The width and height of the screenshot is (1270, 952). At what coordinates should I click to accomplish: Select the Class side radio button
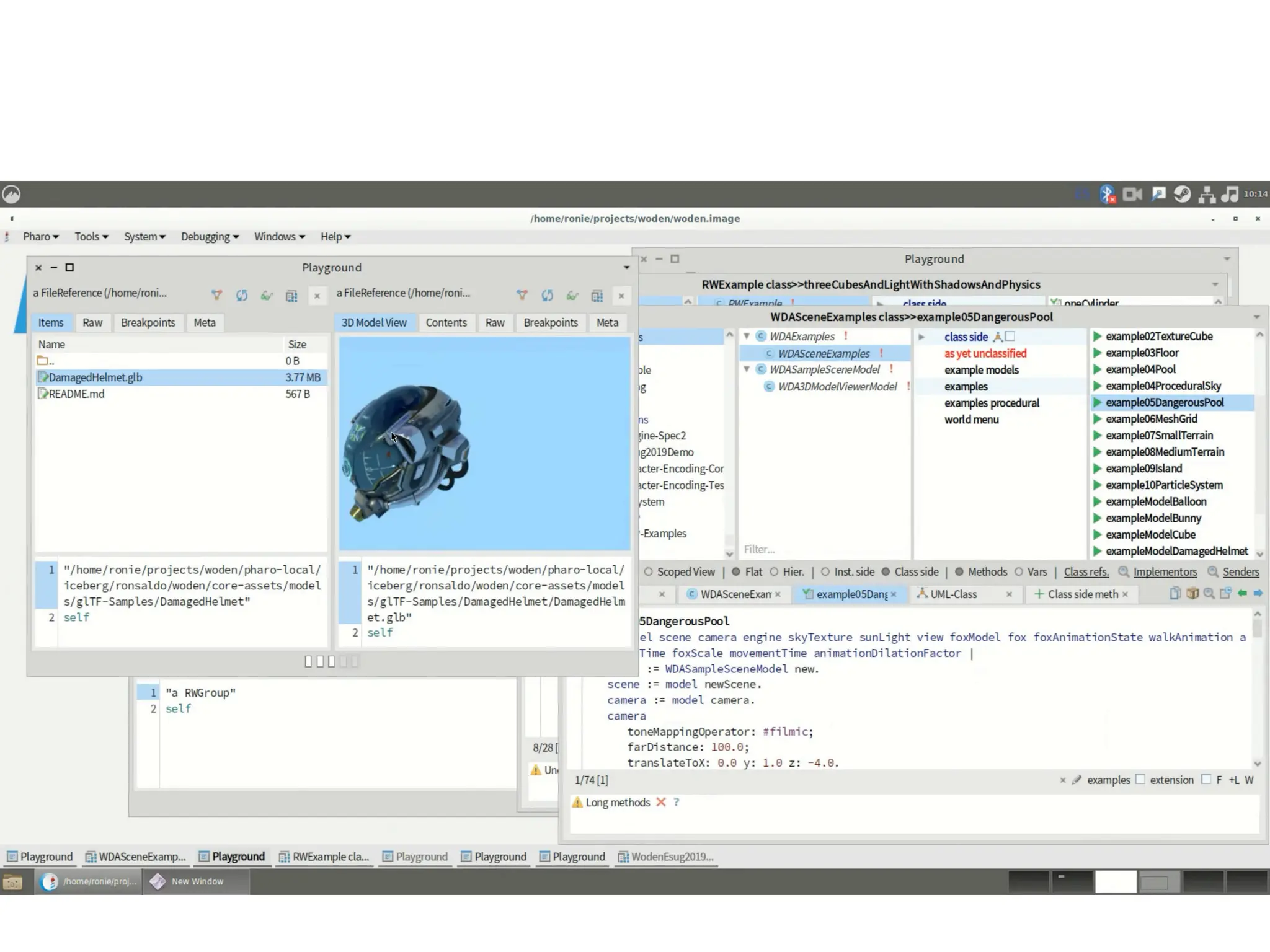pyautogui.click(x=886, y=572)
